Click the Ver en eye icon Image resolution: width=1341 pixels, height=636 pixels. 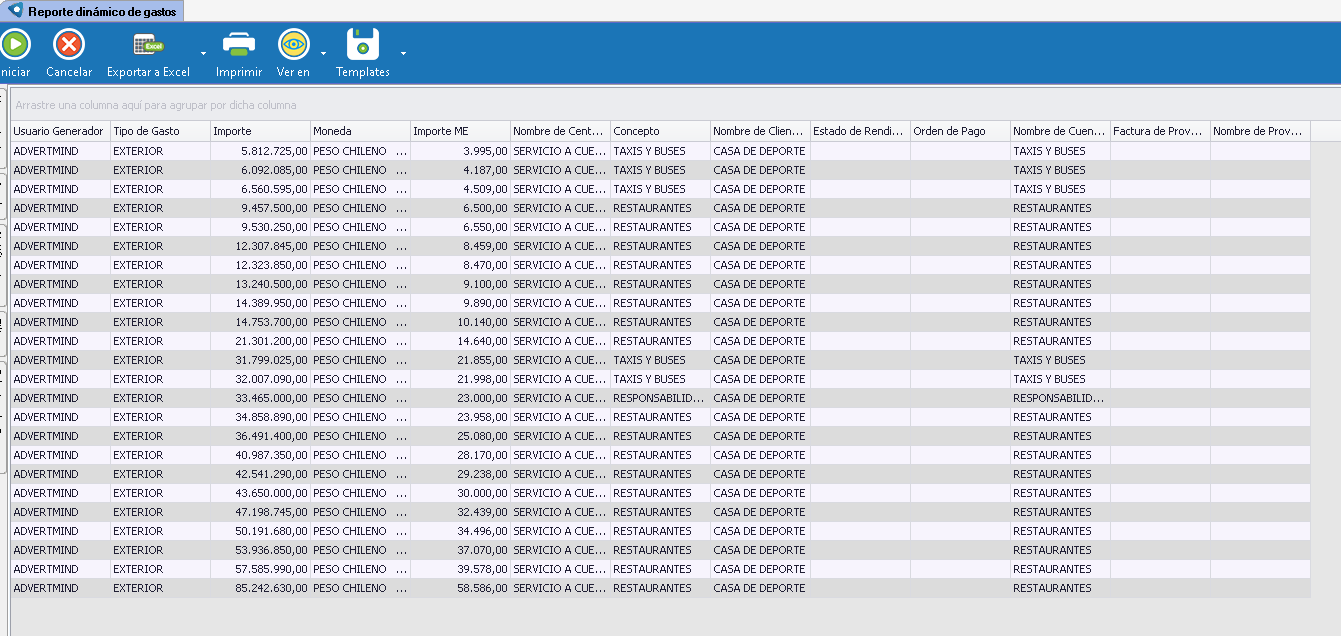(293, 45)
